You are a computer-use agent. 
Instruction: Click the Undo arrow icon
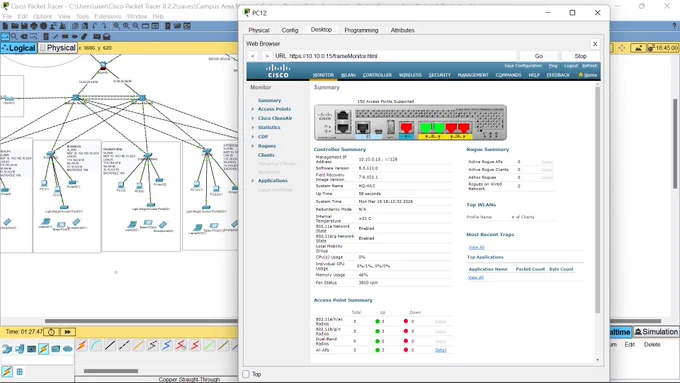[95, 26]
